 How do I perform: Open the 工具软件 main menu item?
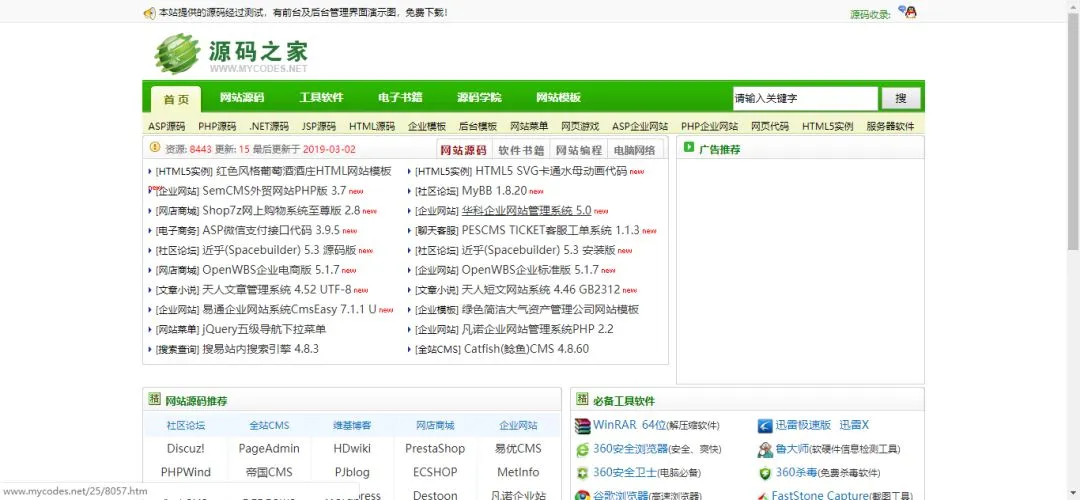pos(321,98)
